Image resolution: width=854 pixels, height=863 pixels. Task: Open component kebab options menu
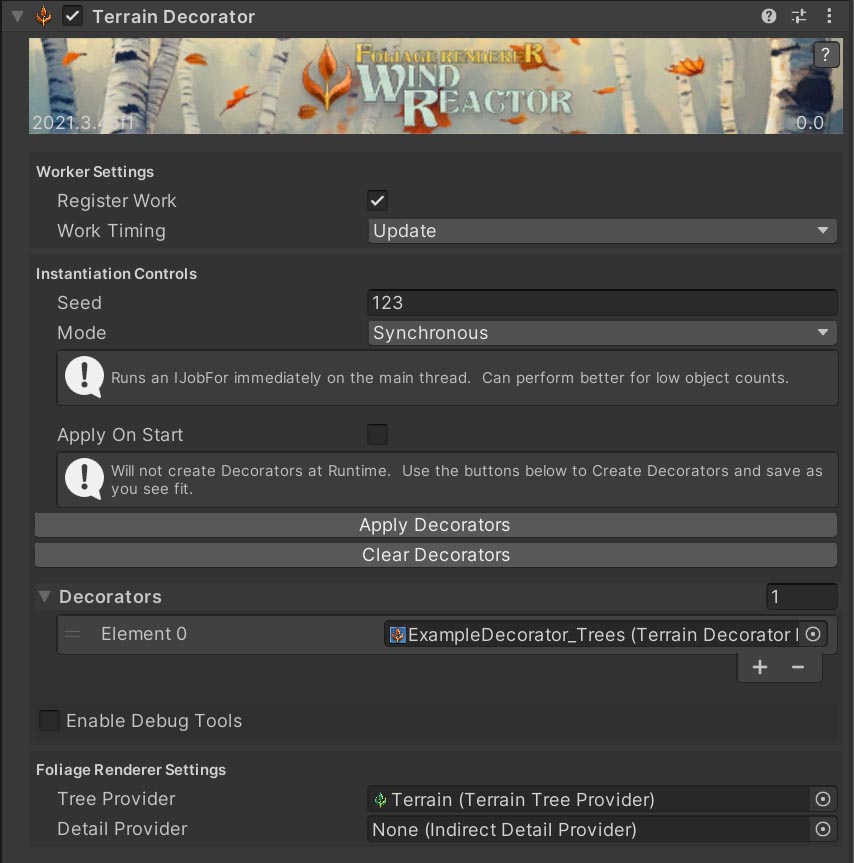(829, 16)
